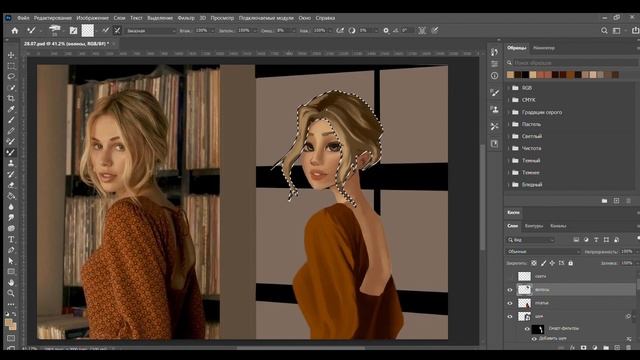
Task: Create new swatch in Swatches panel
Action: (616, 200)
